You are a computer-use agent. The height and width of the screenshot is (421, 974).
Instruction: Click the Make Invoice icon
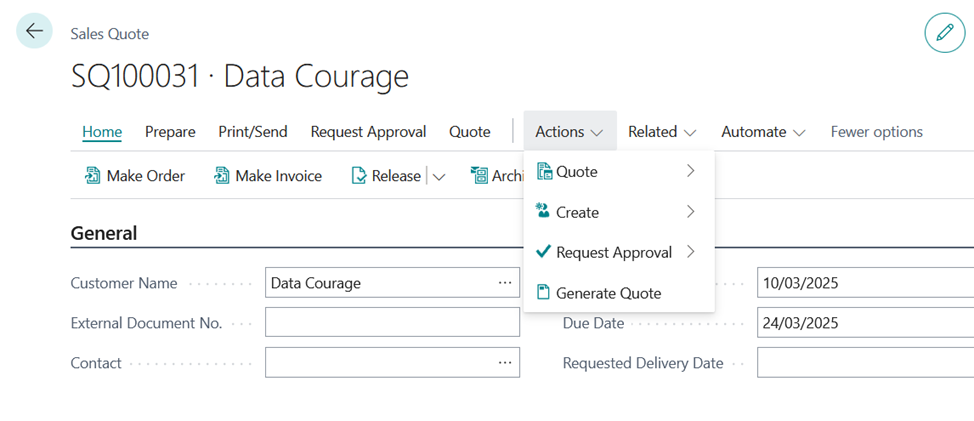tap(221, 176)
